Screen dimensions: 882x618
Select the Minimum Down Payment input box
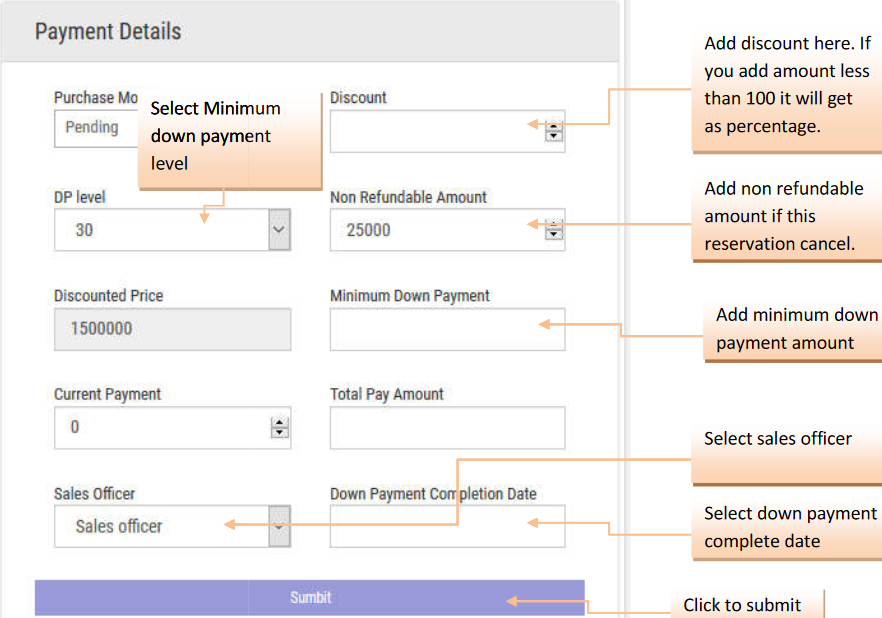[x=447, y=329]
